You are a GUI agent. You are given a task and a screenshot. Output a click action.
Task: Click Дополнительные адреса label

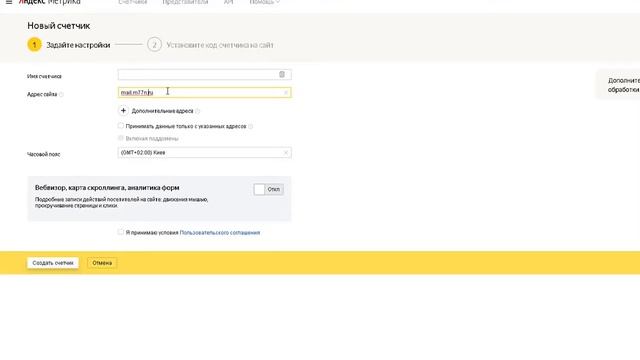tap(162, 111)
